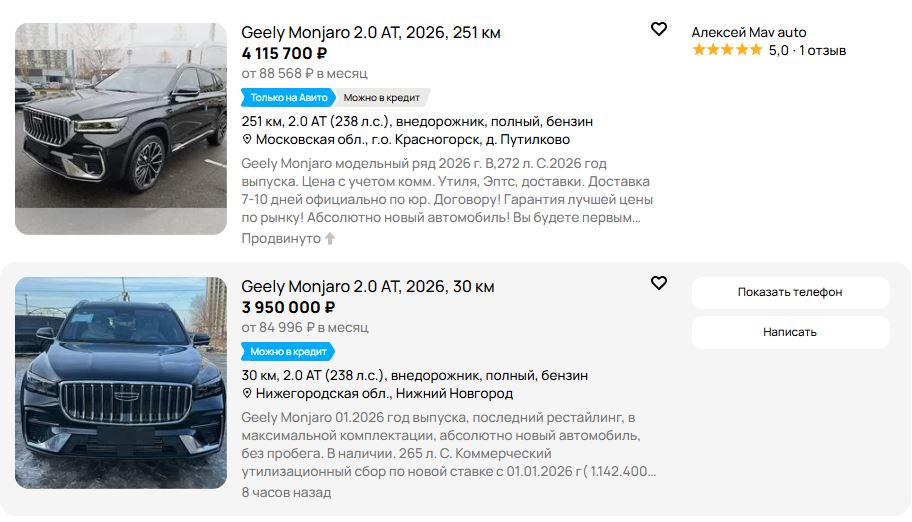Click Можно в кредит badge on first listing

382,97
